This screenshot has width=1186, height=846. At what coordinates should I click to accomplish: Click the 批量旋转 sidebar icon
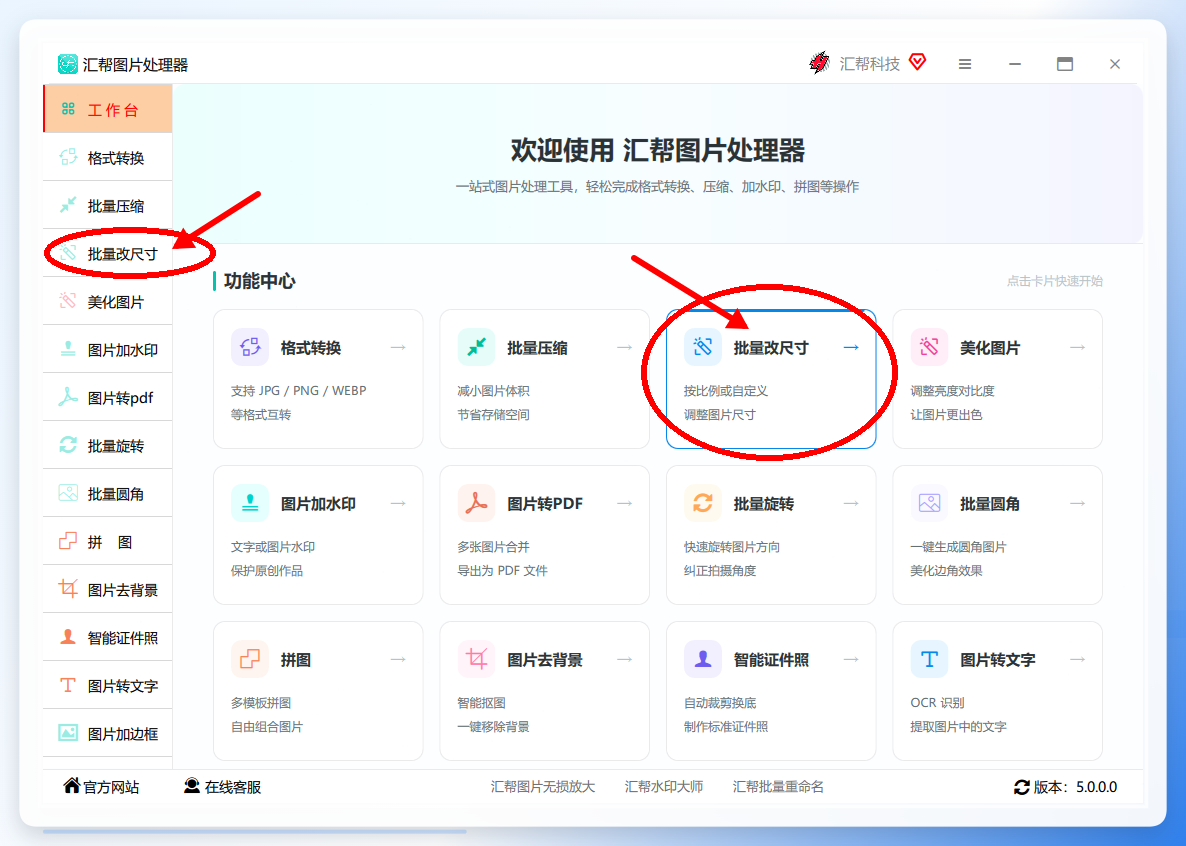pos(68,445)
